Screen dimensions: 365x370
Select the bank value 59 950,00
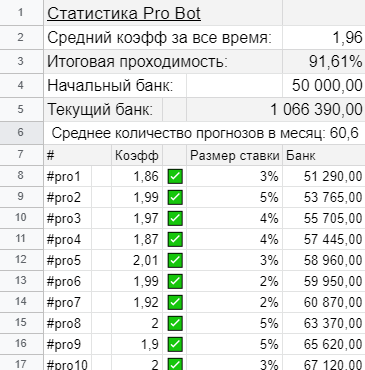click(x=324, y=281)
